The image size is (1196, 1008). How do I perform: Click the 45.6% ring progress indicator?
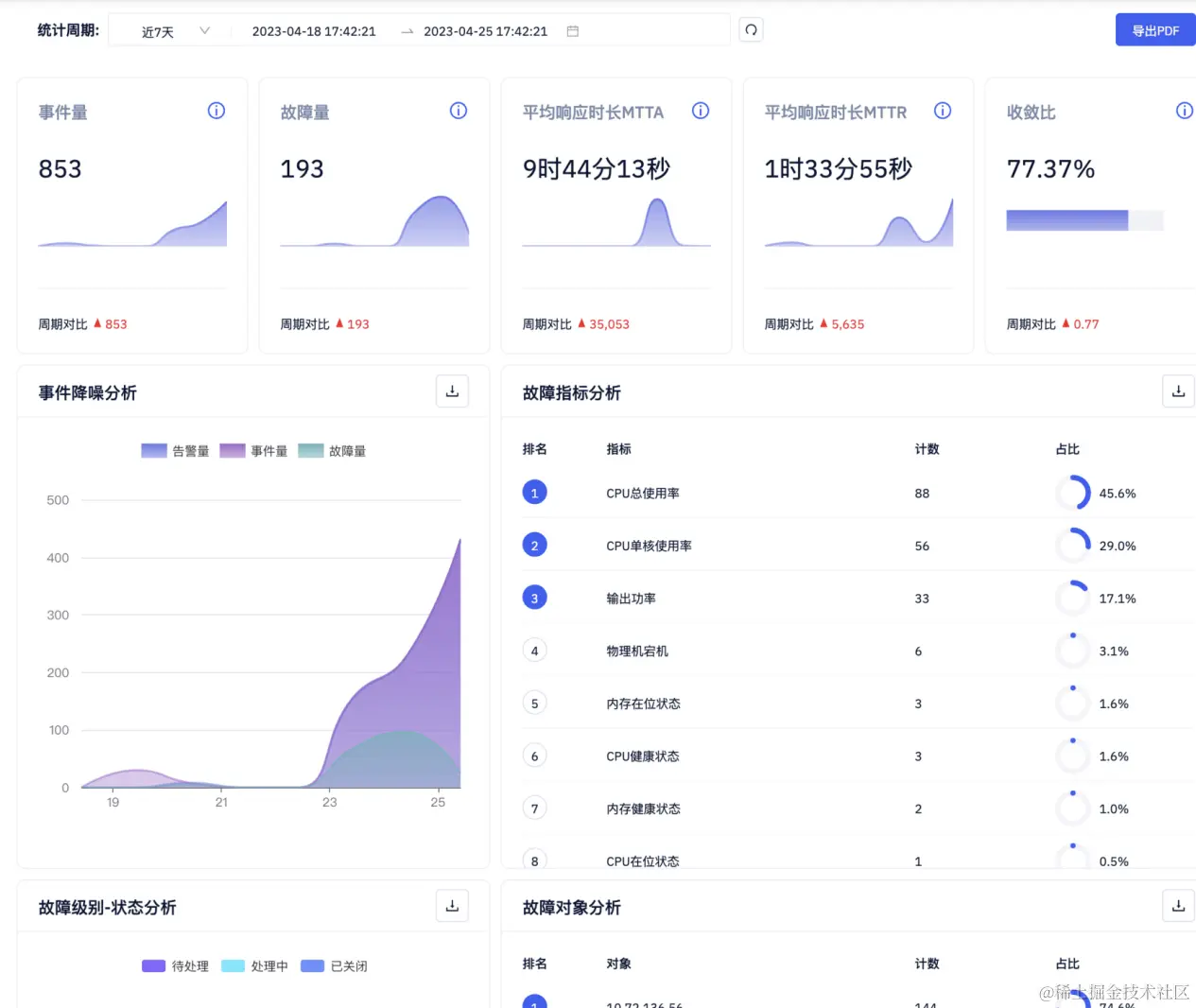click(x=1073, y=493)
